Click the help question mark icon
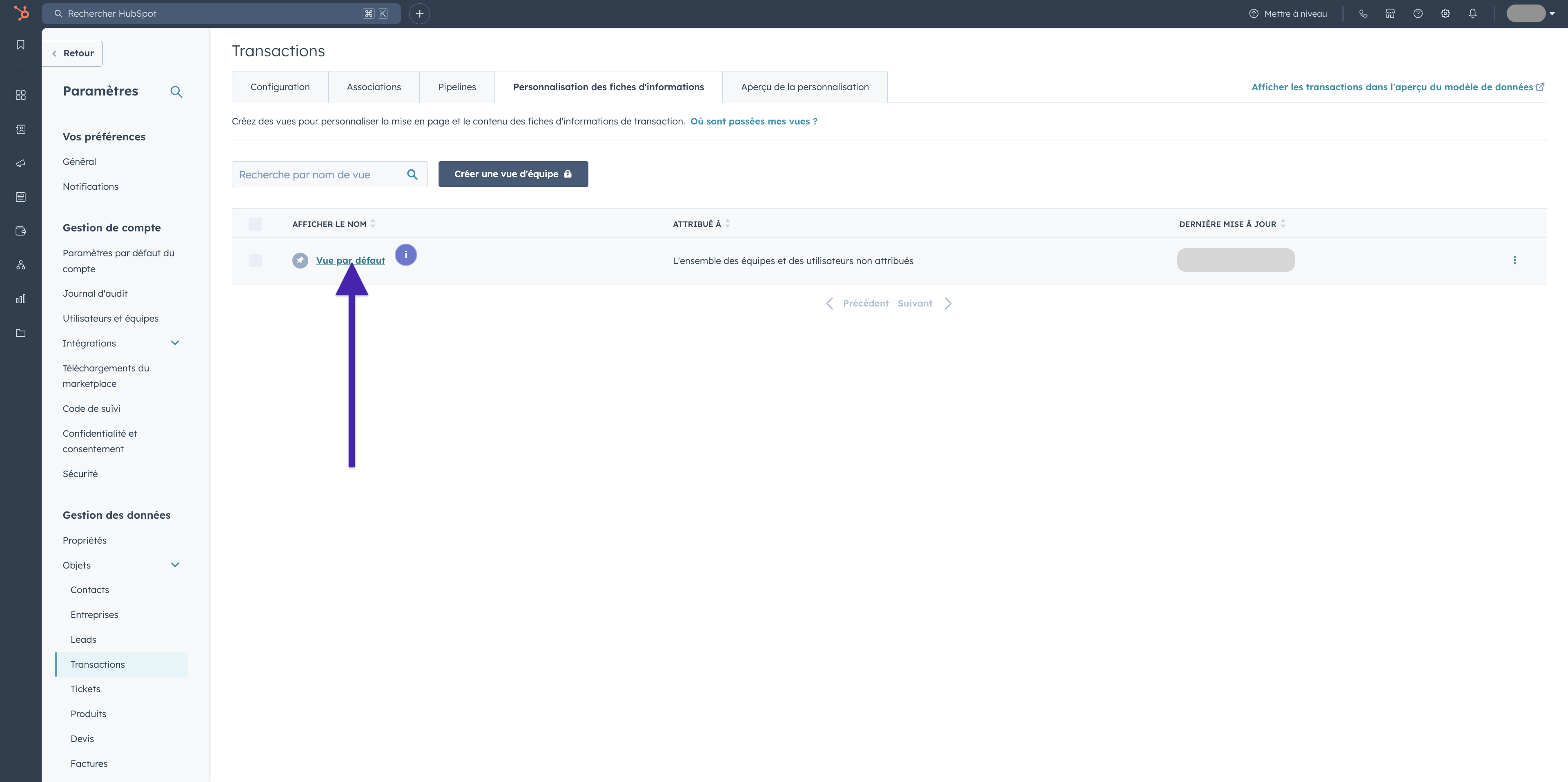Viewport: 1568px width, 782px height. 1418,13
